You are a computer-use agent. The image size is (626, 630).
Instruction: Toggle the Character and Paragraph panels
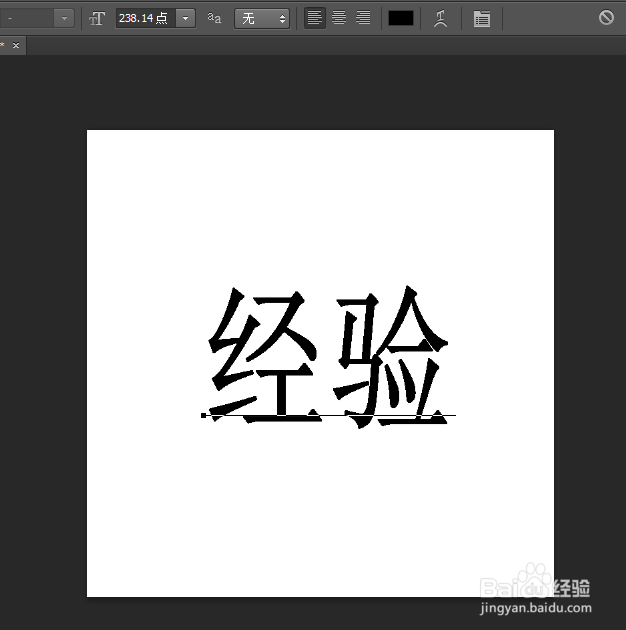(482, 18)
